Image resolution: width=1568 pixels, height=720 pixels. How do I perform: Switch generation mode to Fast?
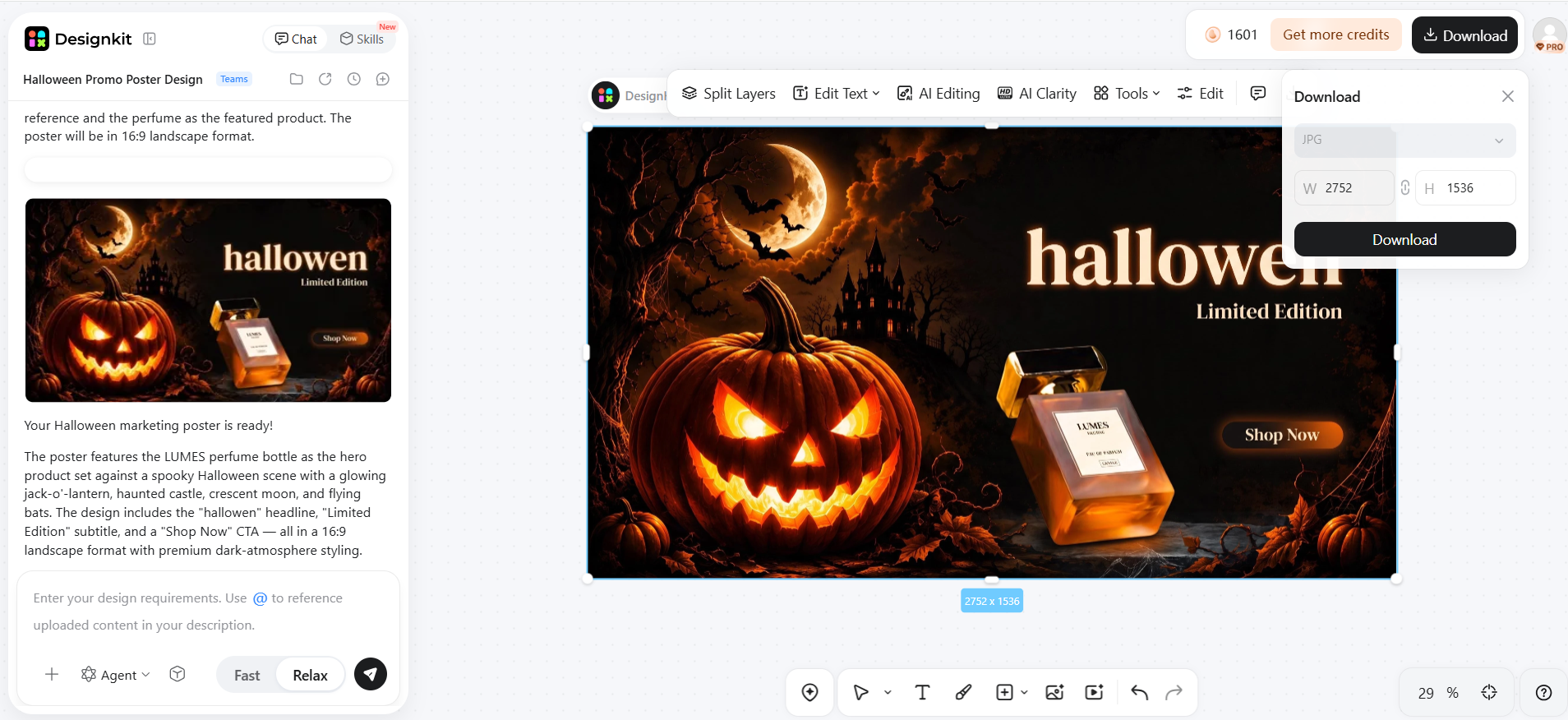(247, 675)
